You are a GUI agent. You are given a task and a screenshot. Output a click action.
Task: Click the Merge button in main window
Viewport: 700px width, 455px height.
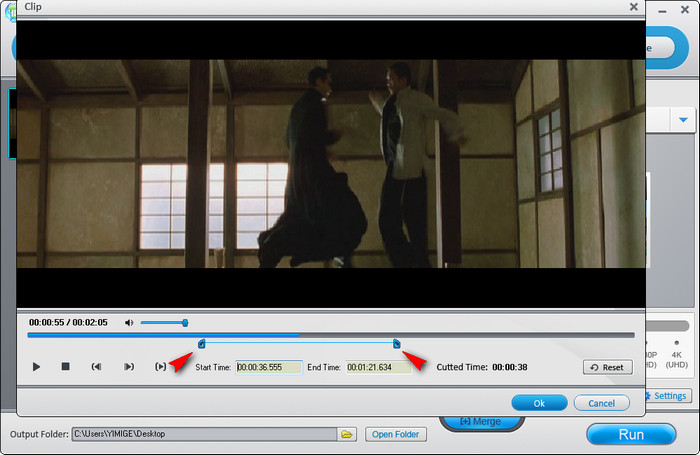pos(480,422)
